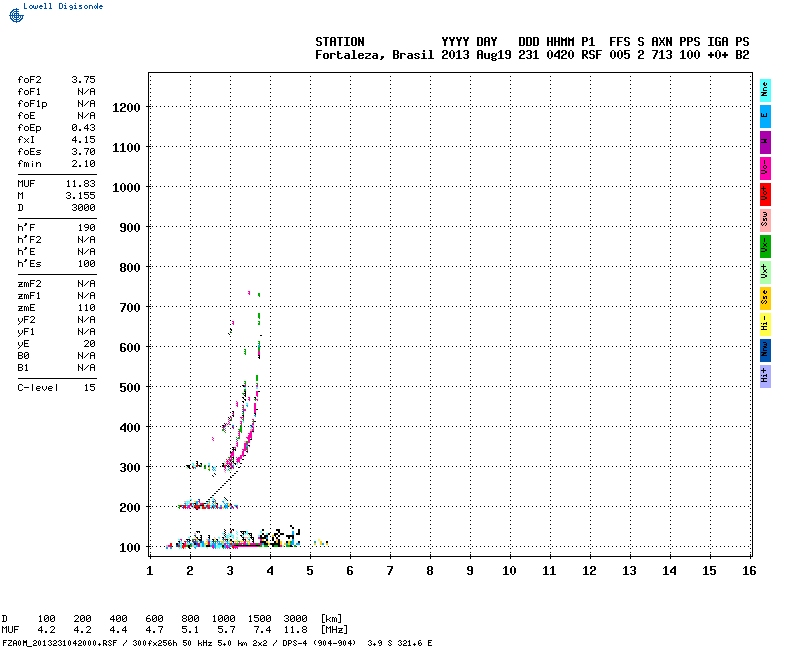Open the Lowell Digisonde title text
Screen dimensions: 800x650
point(63,6)
